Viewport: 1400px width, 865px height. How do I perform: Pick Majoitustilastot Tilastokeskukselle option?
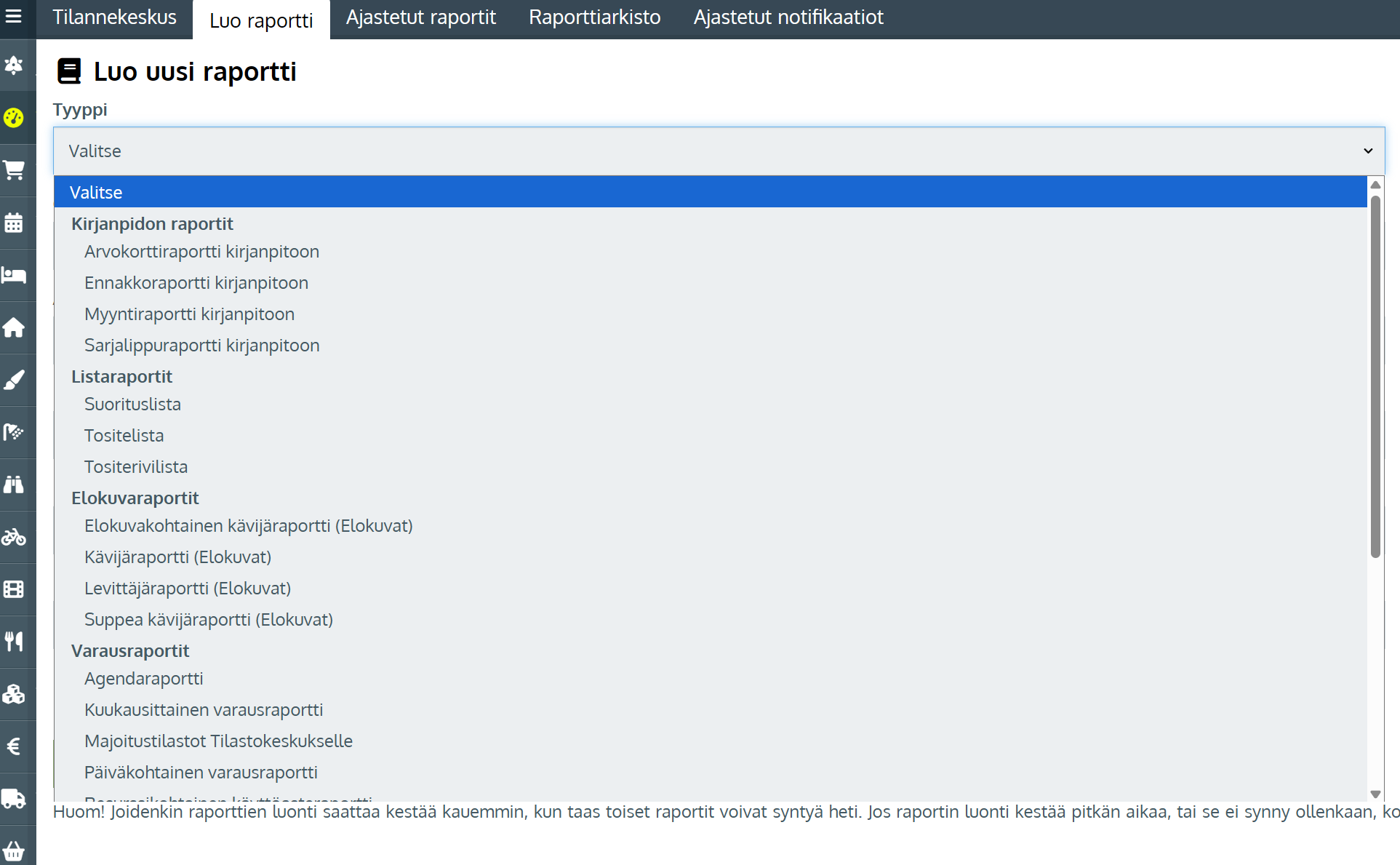pyautogui.click(x=218, y=741)
